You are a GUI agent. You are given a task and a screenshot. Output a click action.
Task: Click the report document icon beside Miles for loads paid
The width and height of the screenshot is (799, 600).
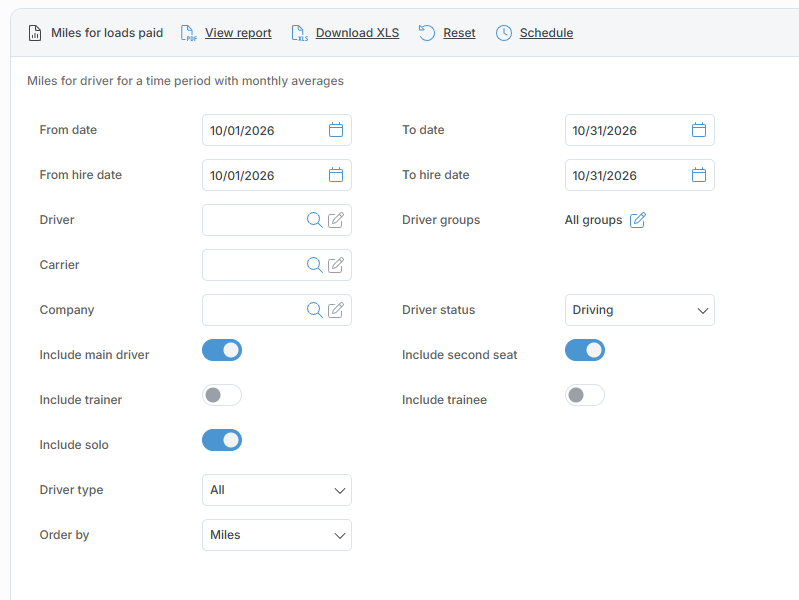point(35,33)
